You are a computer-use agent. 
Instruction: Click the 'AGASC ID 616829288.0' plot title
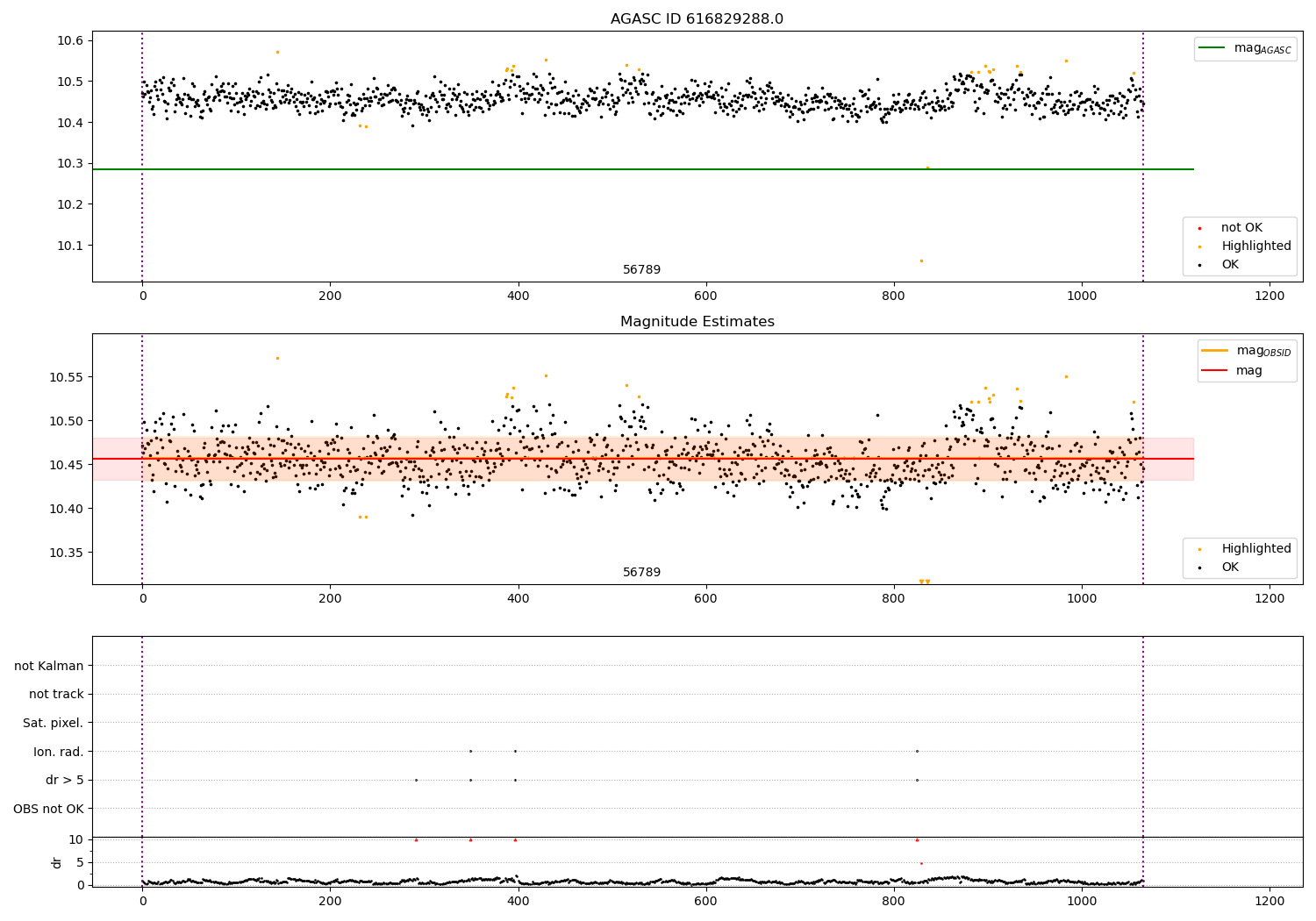[x=697, y=19]
